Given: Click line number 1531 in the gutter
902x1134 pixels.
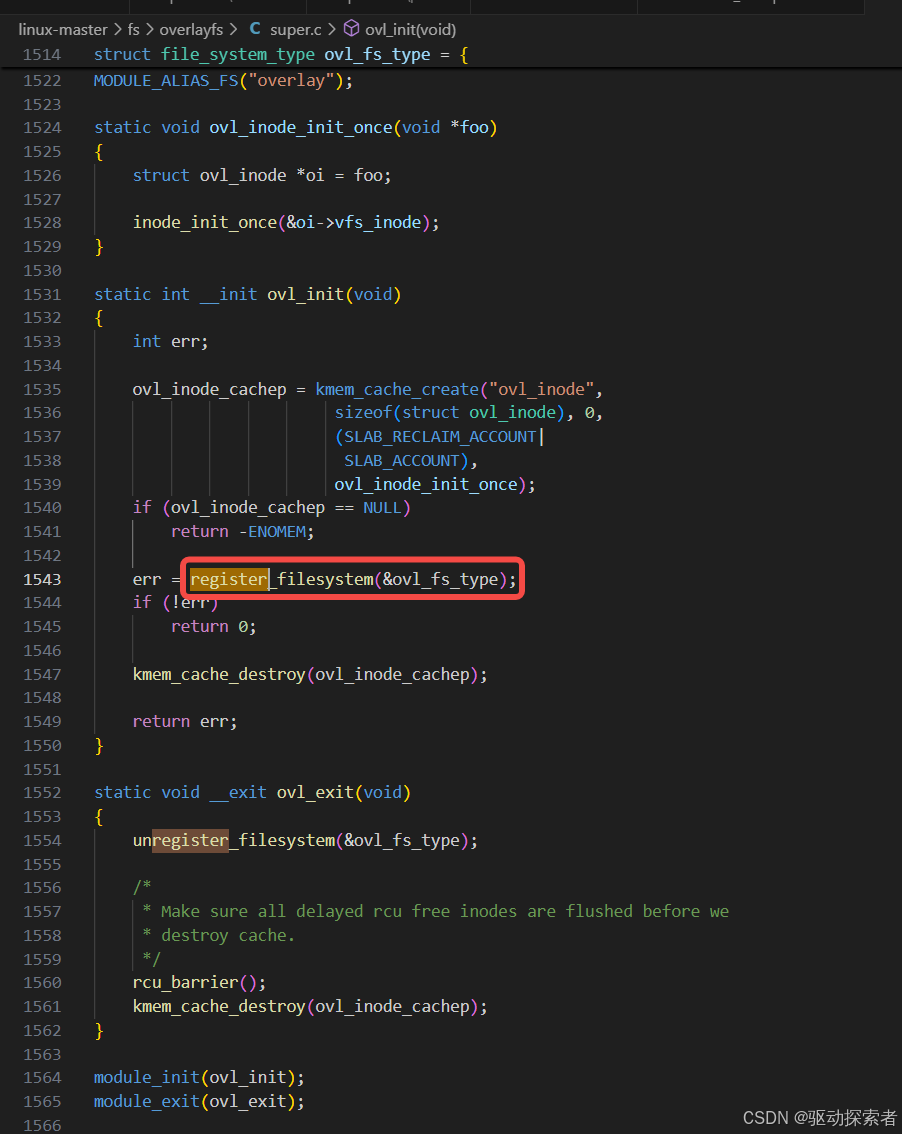Looking at the screenshot, I should pos(42,294).
